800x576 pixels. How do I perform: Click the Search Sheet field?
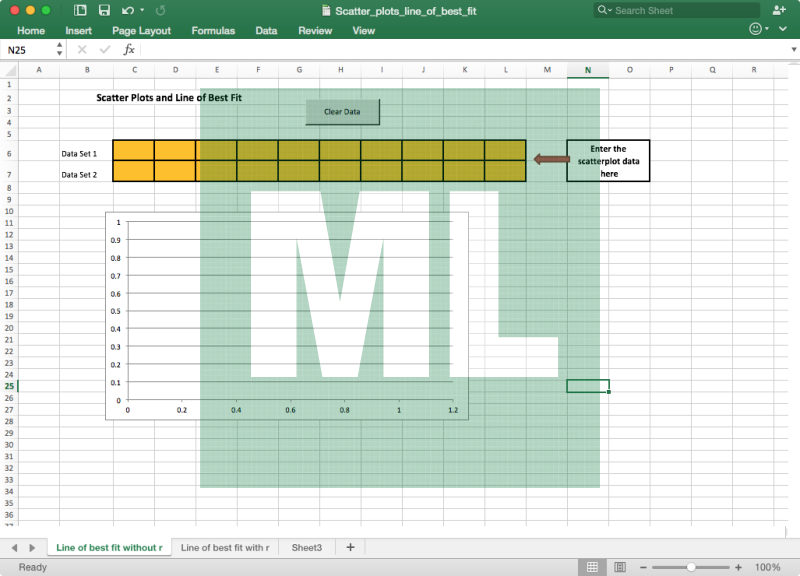680,10
